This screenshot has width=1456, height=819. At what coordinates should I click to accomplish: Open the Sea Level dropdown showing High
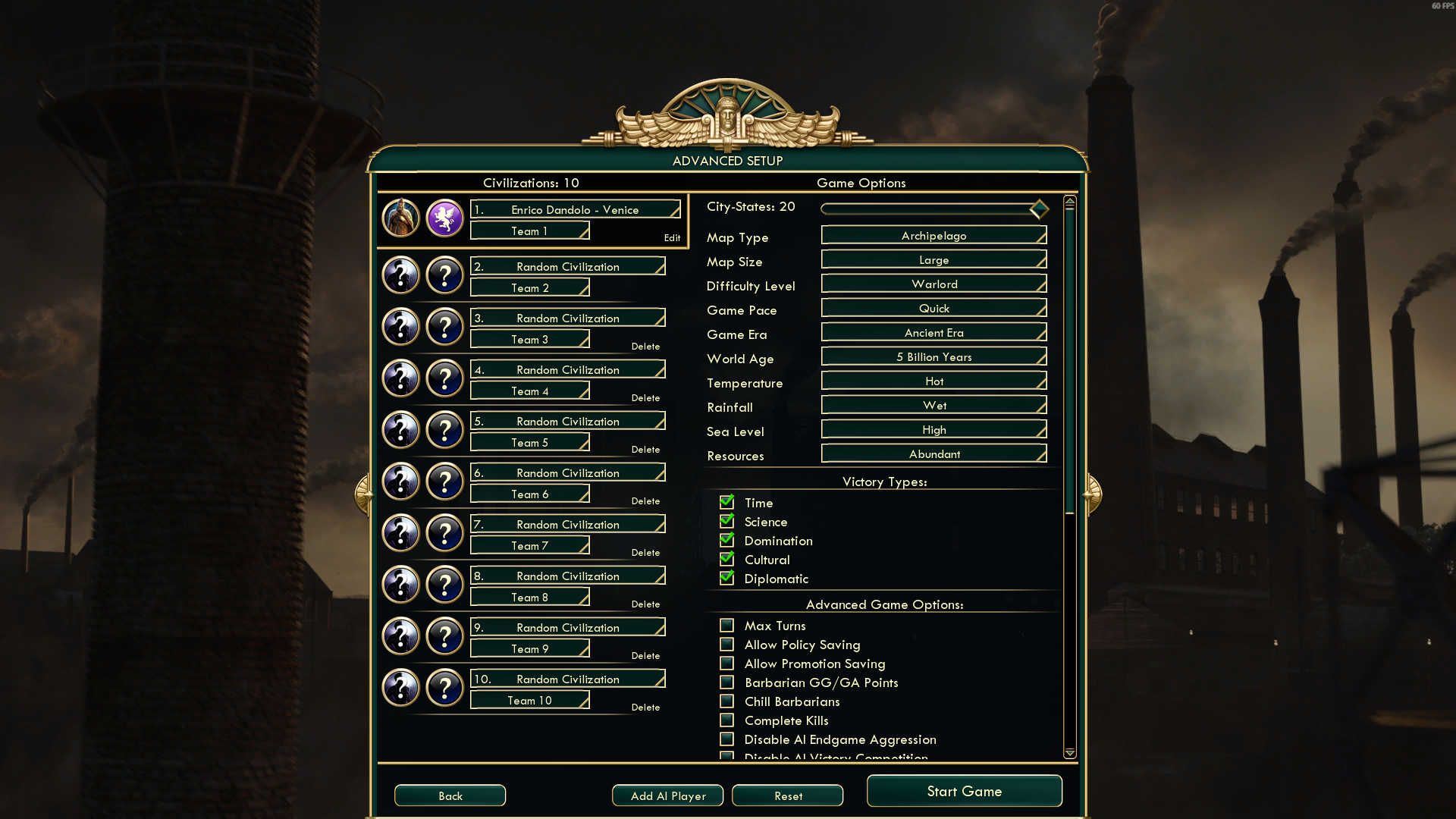coord(934,430)
